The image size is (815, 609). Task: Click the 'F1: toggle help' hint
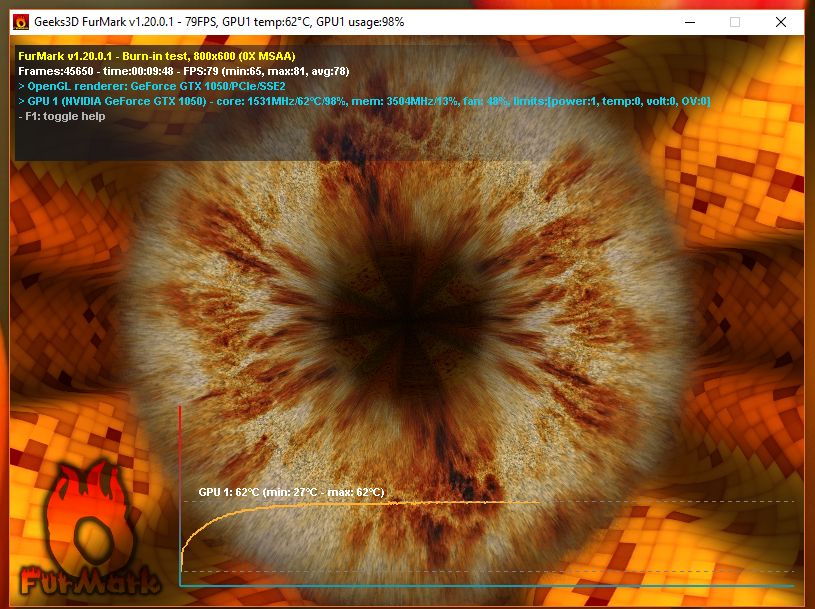coord(62,116)
